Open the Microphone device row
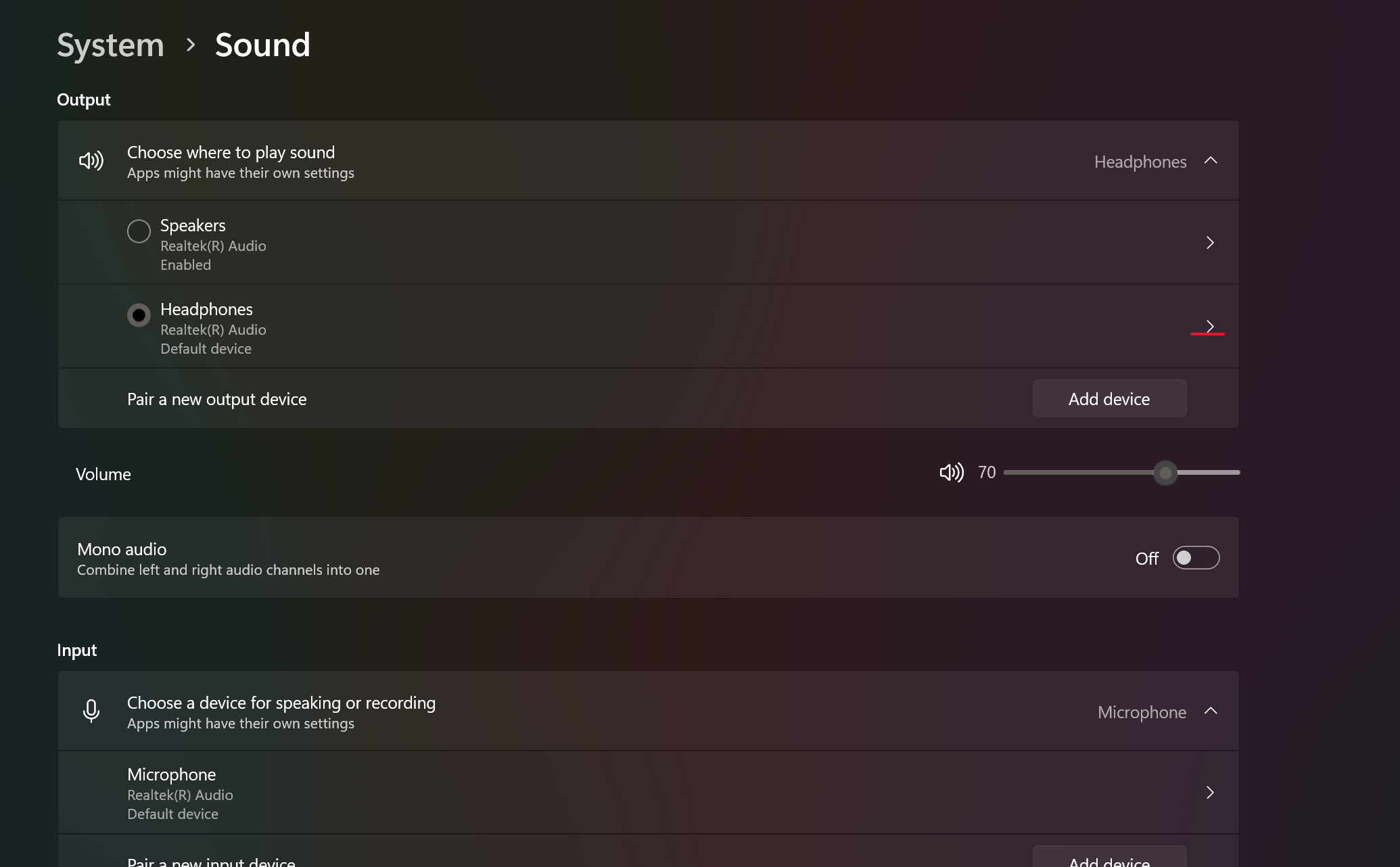 (x=609, y=793)
